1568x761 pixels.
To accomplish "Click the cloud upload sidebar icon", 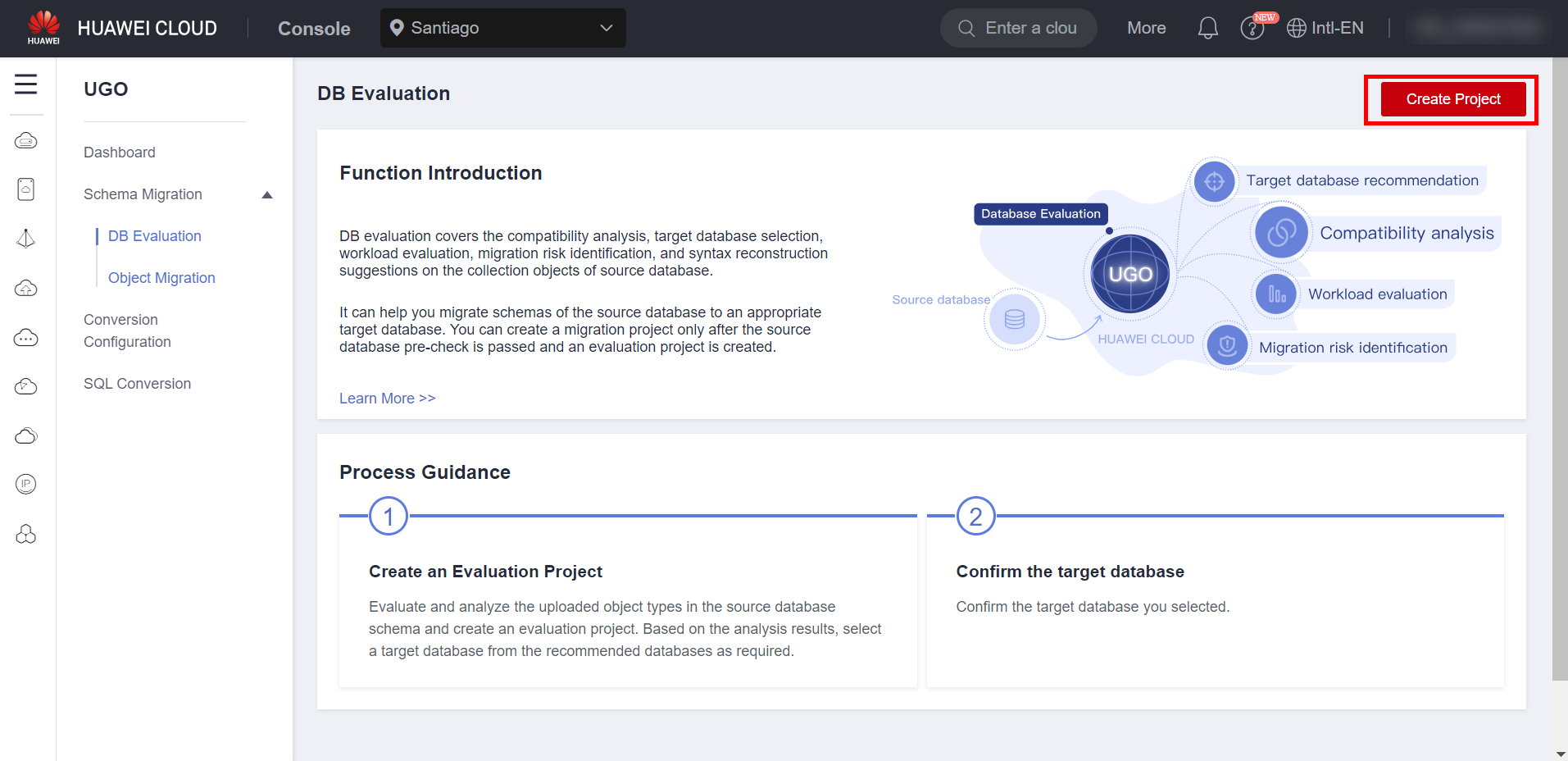I will [x=26, y=288].
